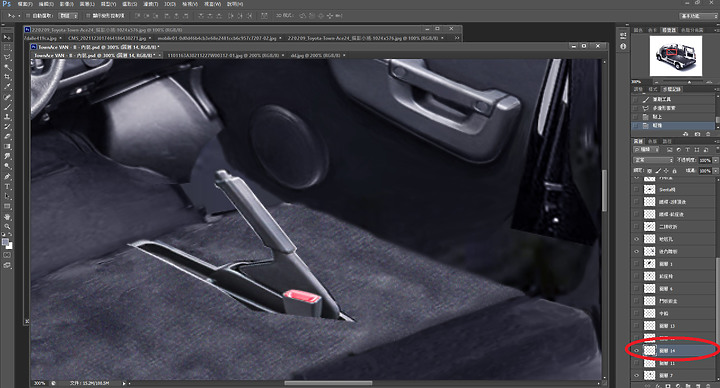
Task: Select the Path Selection tool
Action: tap(7, 196)
